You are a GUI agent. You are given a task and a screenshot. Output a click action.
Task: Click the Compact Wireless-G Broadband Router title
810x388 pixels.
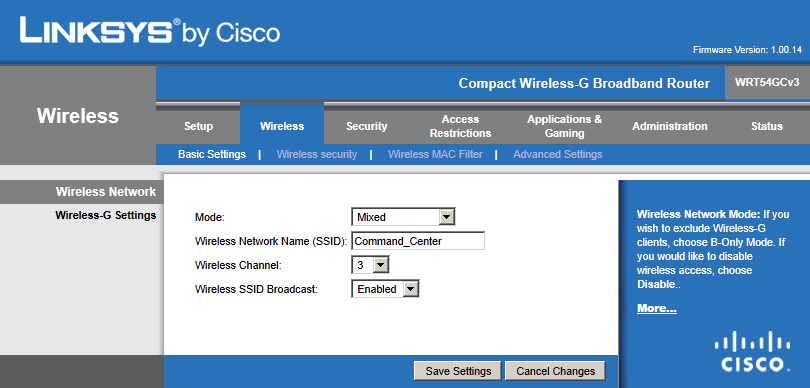584,83
